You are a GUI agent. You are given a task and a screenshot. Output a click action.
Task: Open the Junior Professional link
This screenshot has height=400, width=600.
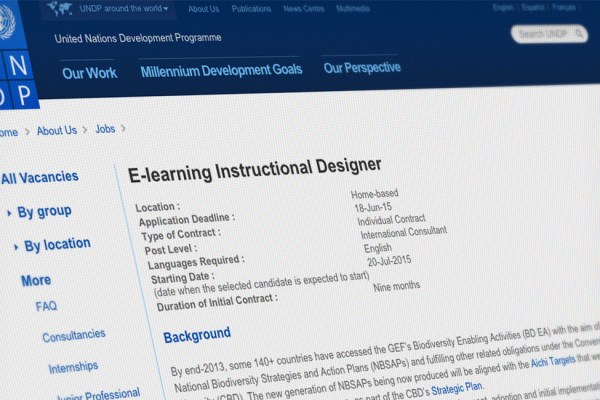pyautogui.click(x=98, y=395)
